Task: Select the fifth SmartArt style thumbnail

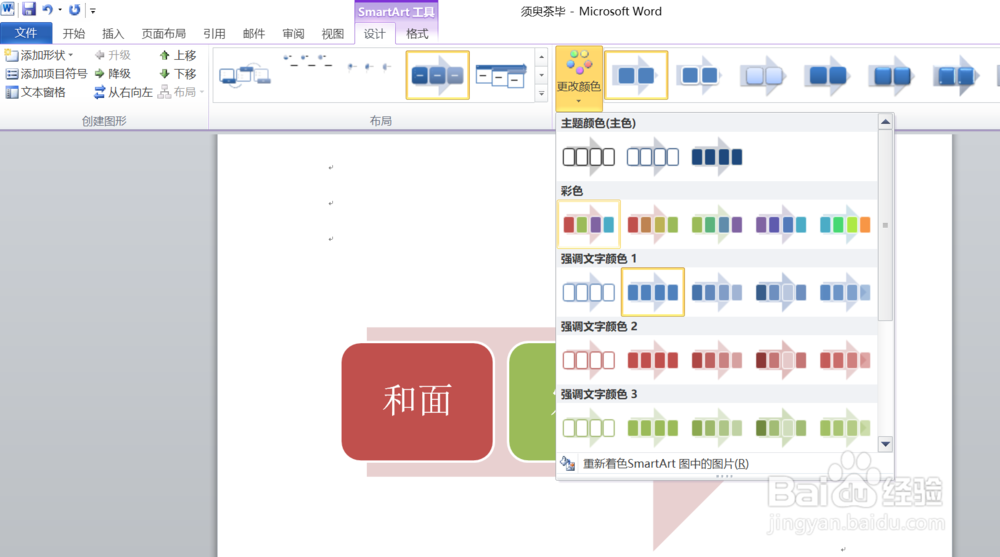Action: [892, 75]
